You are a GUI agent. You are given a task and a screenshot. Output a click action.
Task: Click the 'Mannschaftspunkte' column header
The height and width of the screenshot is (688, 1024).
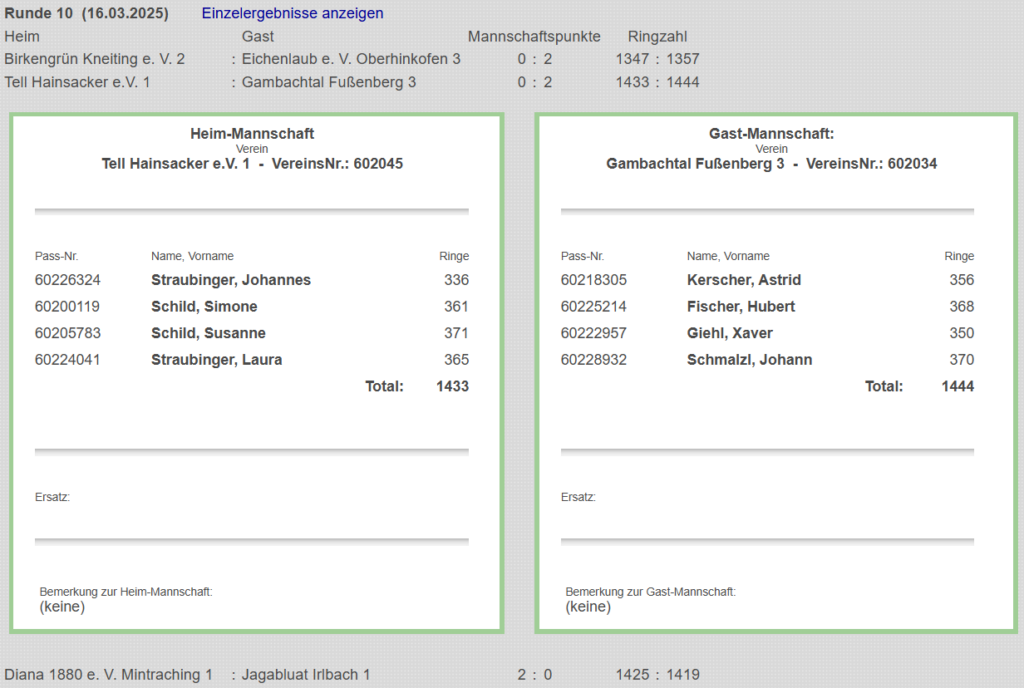[534, 36]
